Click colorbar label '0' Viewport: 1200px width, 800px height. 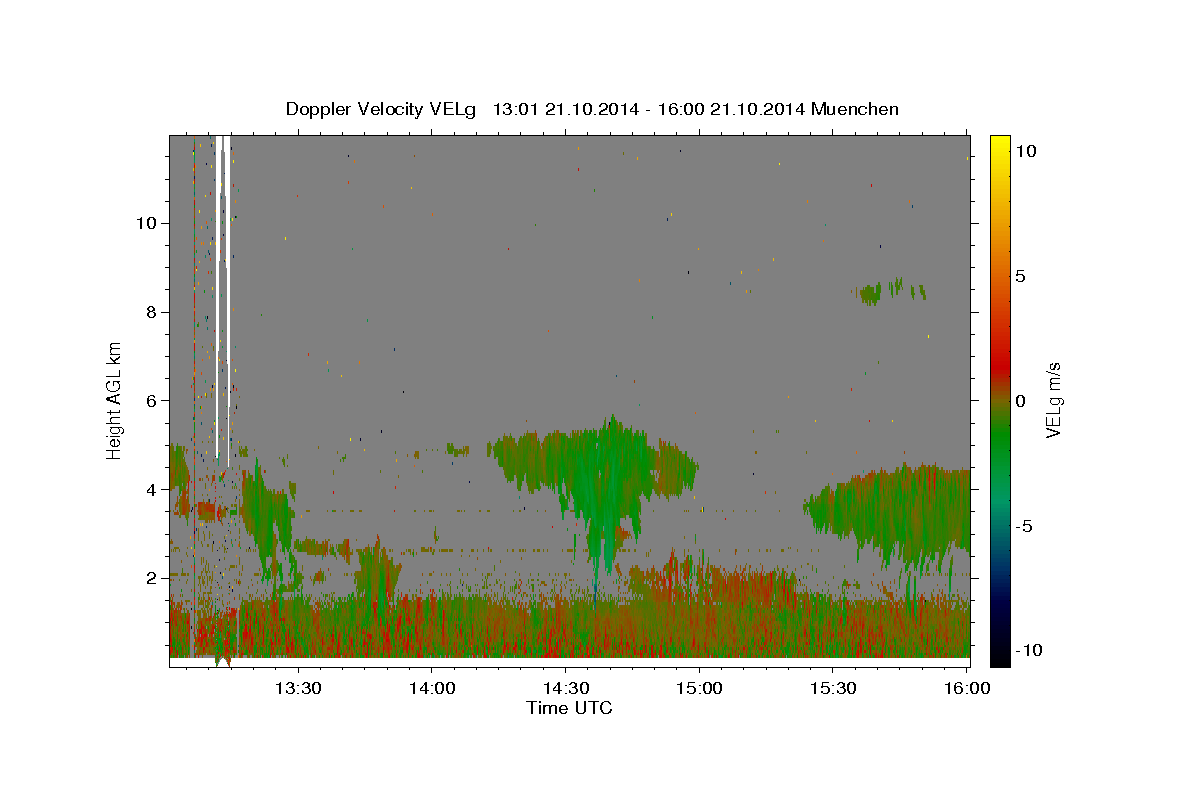click(1020, 400)
